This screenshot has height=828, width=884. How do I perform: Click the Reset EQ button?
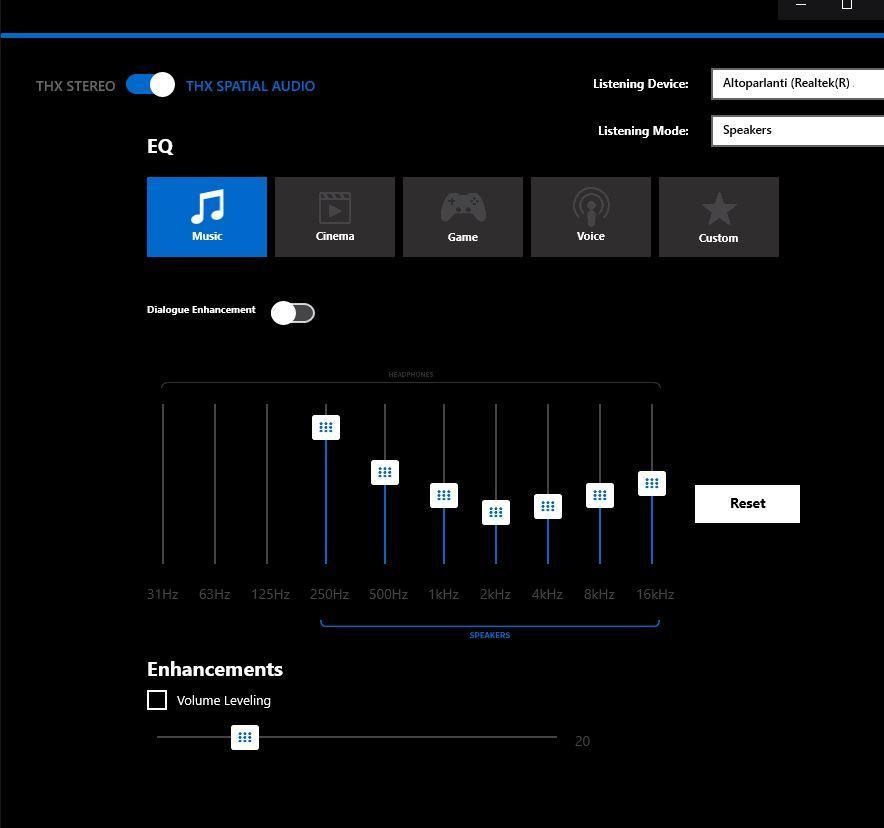point(747,504)
